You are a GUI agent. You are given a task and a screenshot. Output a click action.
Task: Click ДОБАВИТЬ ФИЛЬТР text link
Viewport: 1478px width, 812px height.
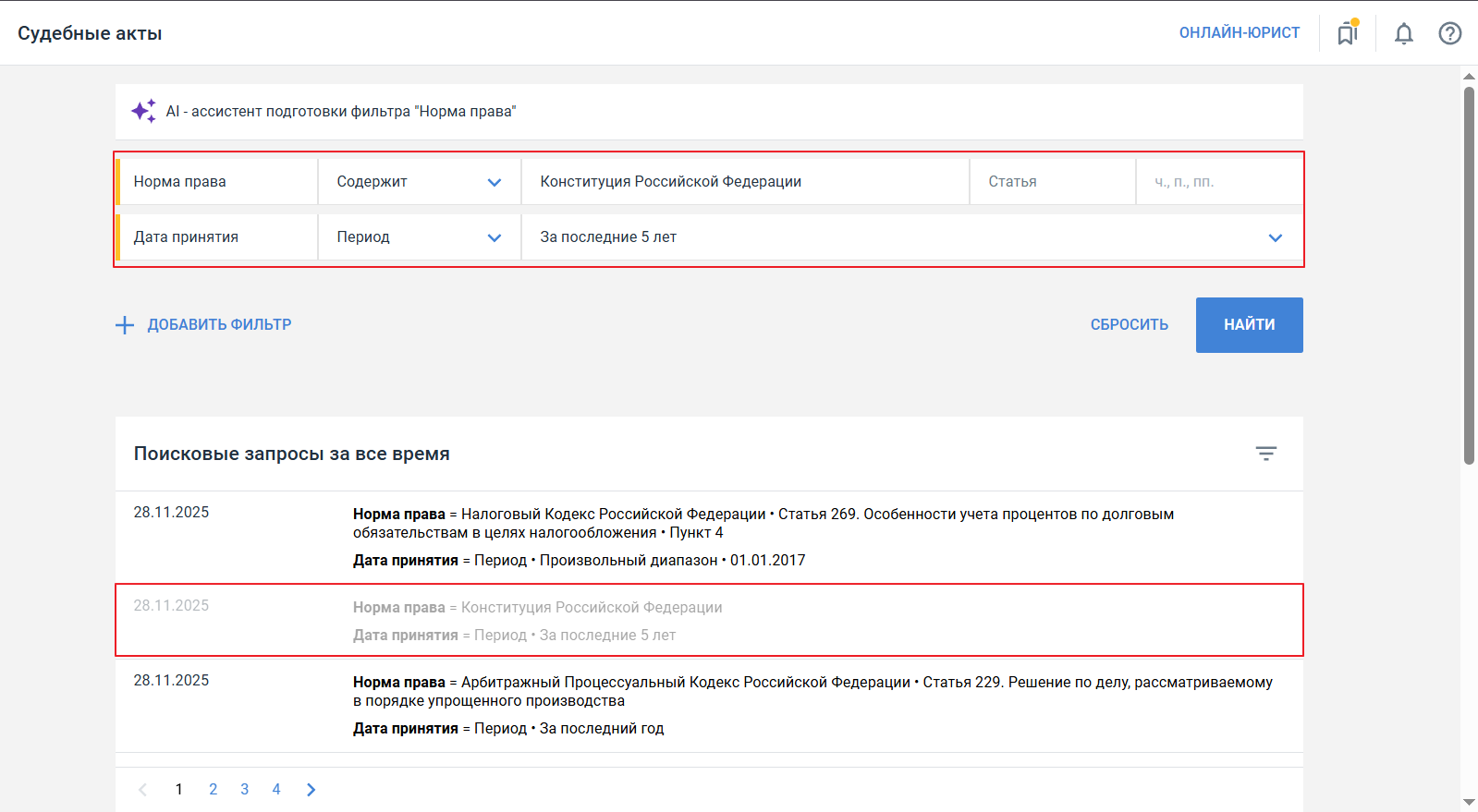coord(219,325)
